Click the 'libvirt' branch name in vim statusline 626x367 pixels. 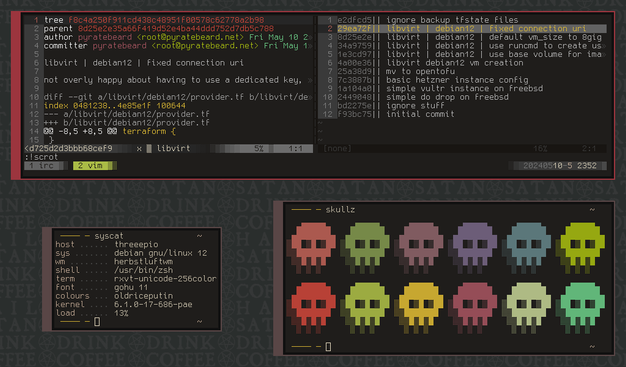click(x=173, y=149)
